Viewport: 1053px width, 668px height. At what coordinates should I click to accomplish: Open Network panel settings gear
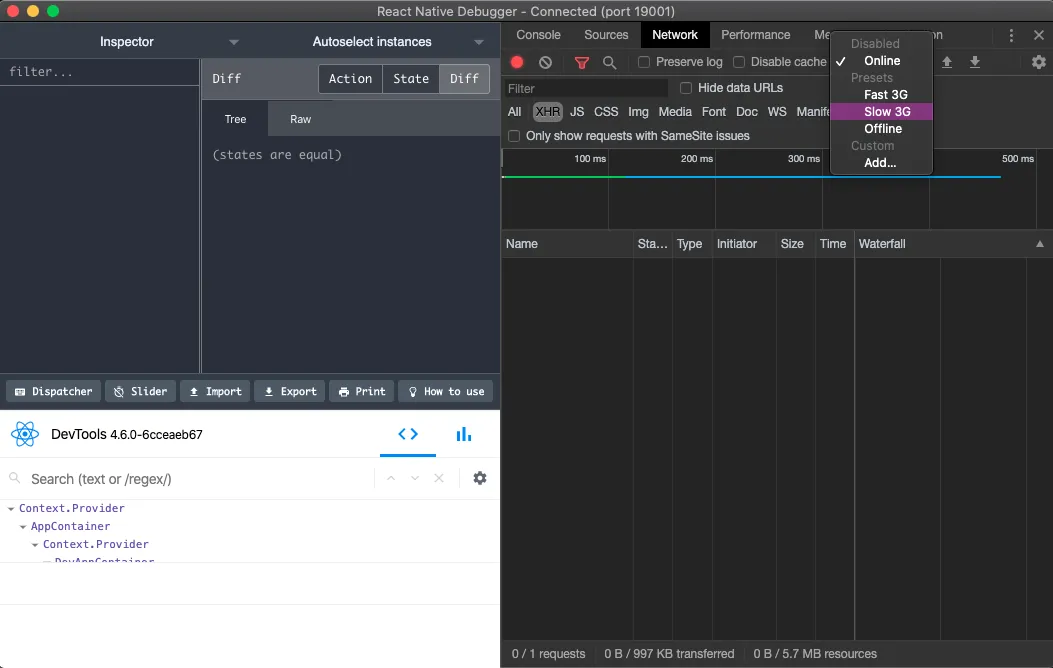coord(1039,62)
